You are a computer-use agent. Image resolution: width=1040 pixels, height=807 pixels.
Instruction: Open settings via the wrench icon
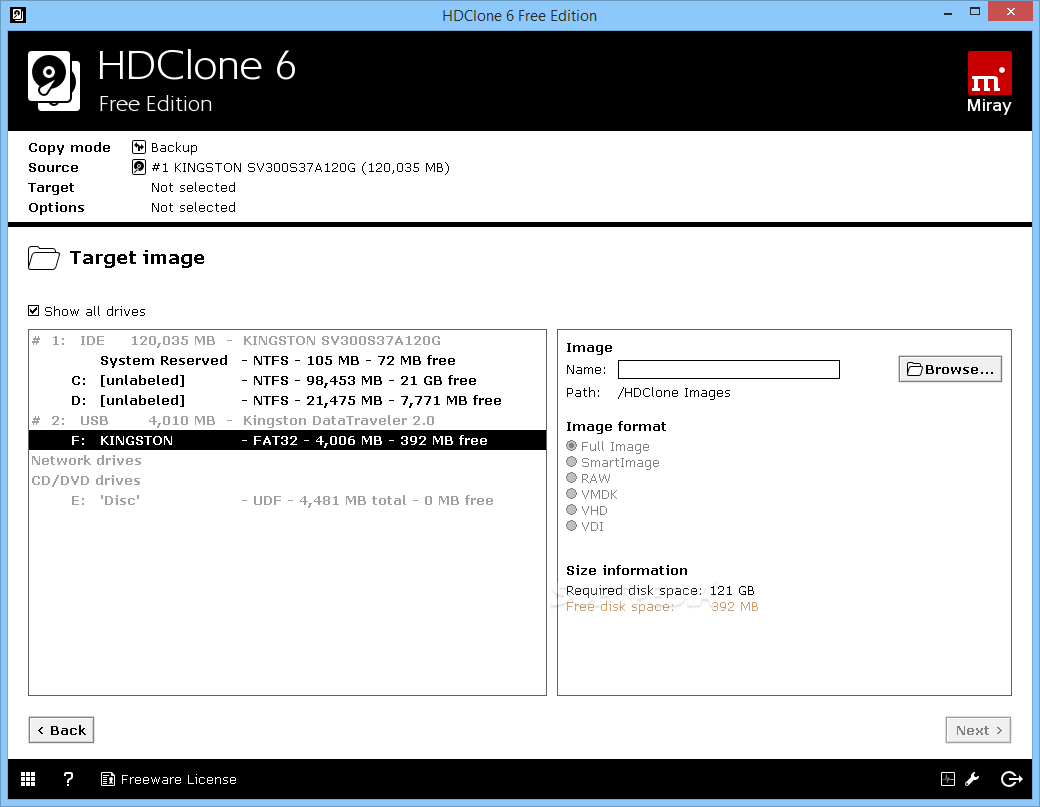(x=972, y=779)
